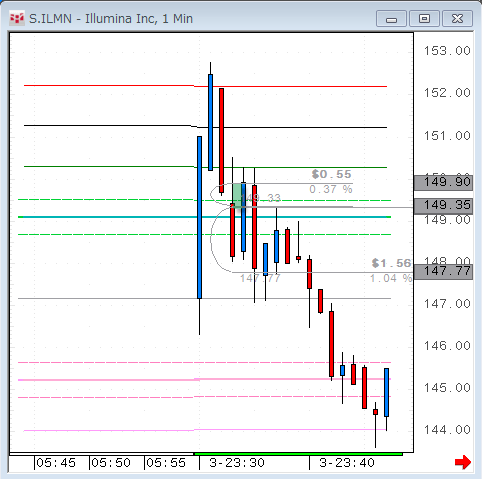The height and width of the screenshot is (479, 482).
Task: Click the 149.35 price marker
Action: coord(443,205)
